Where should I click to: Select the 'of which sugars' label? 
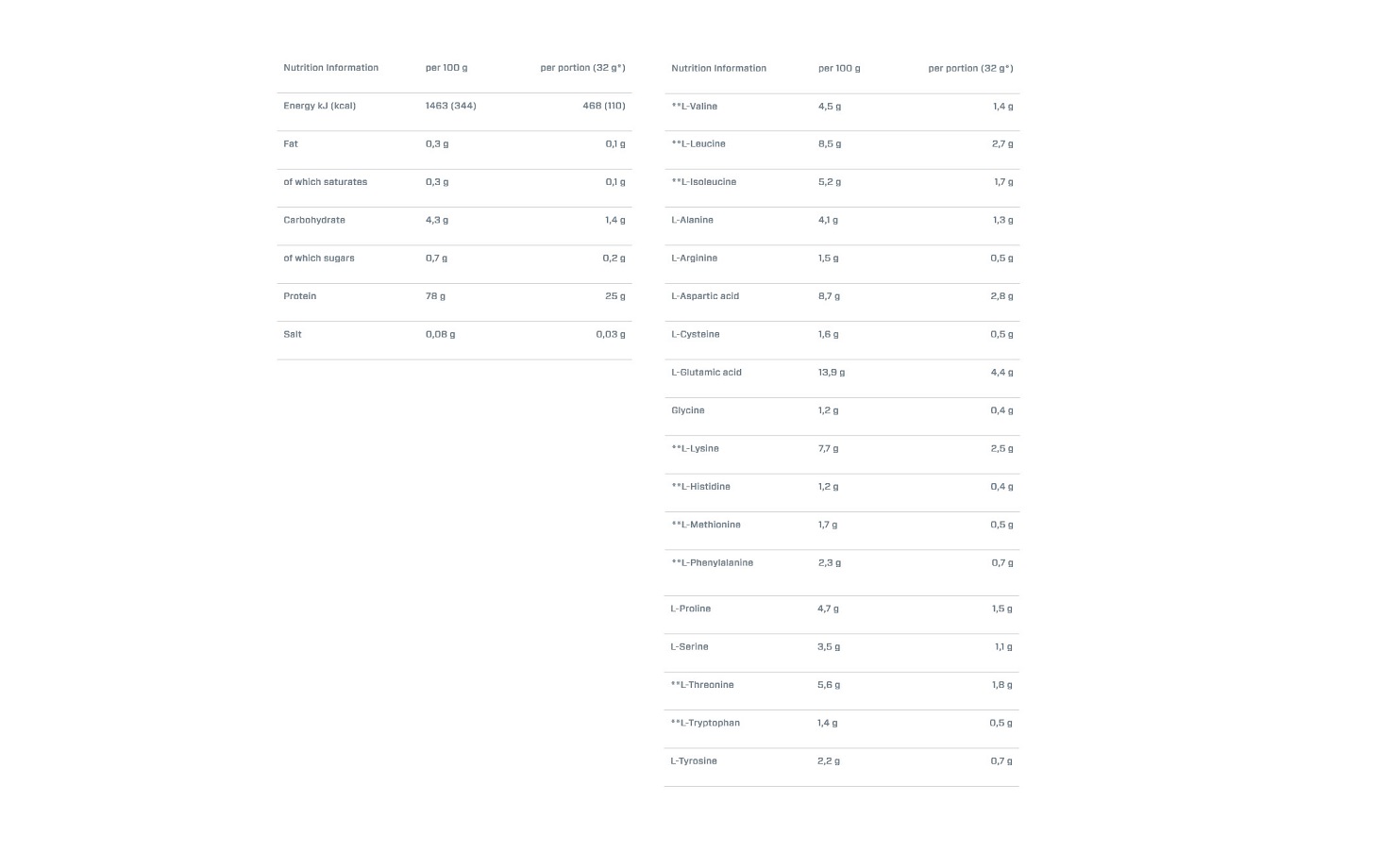point(319,259)
